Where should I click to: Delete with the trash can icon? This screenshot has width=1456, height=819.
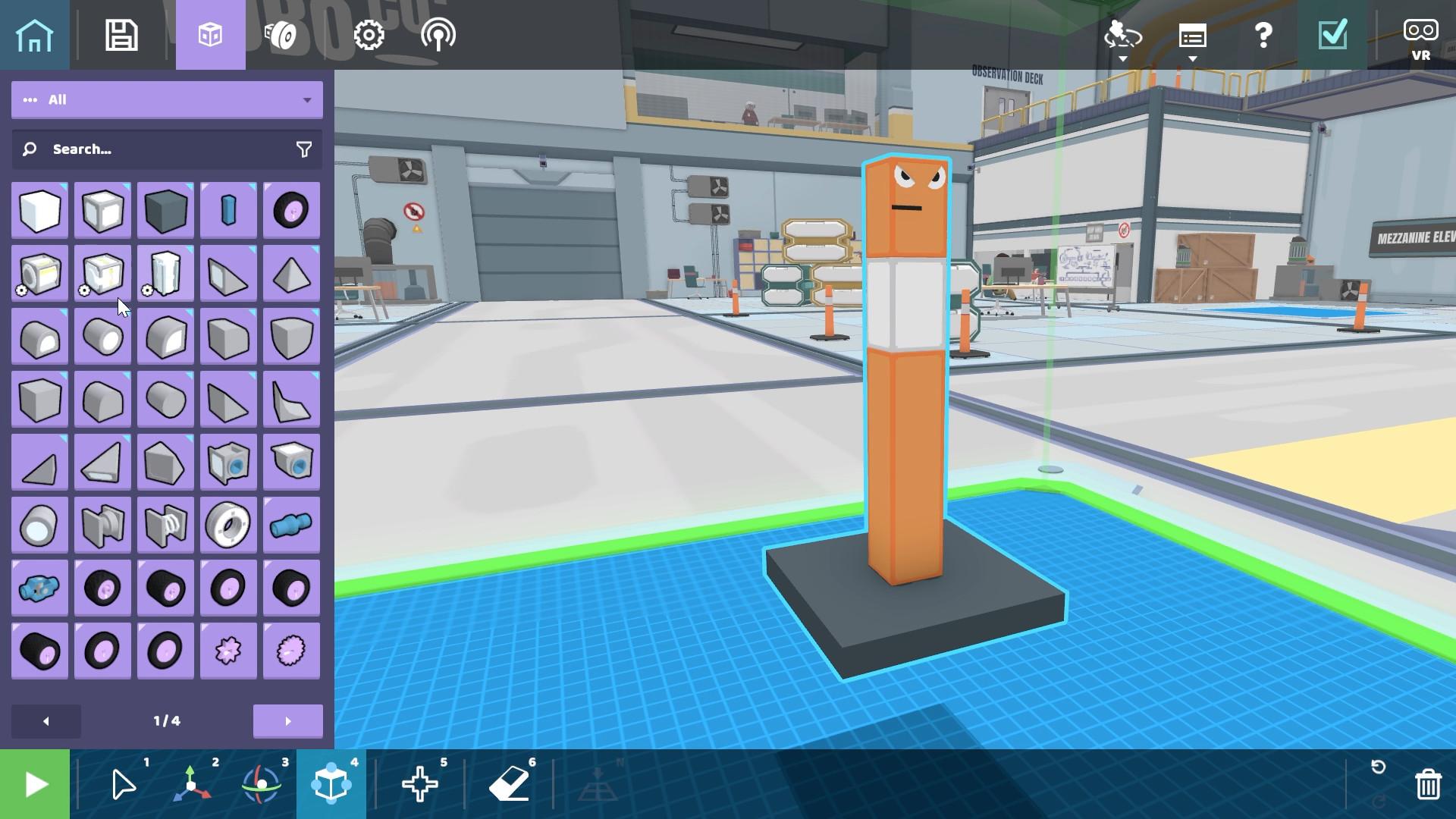1428,784
